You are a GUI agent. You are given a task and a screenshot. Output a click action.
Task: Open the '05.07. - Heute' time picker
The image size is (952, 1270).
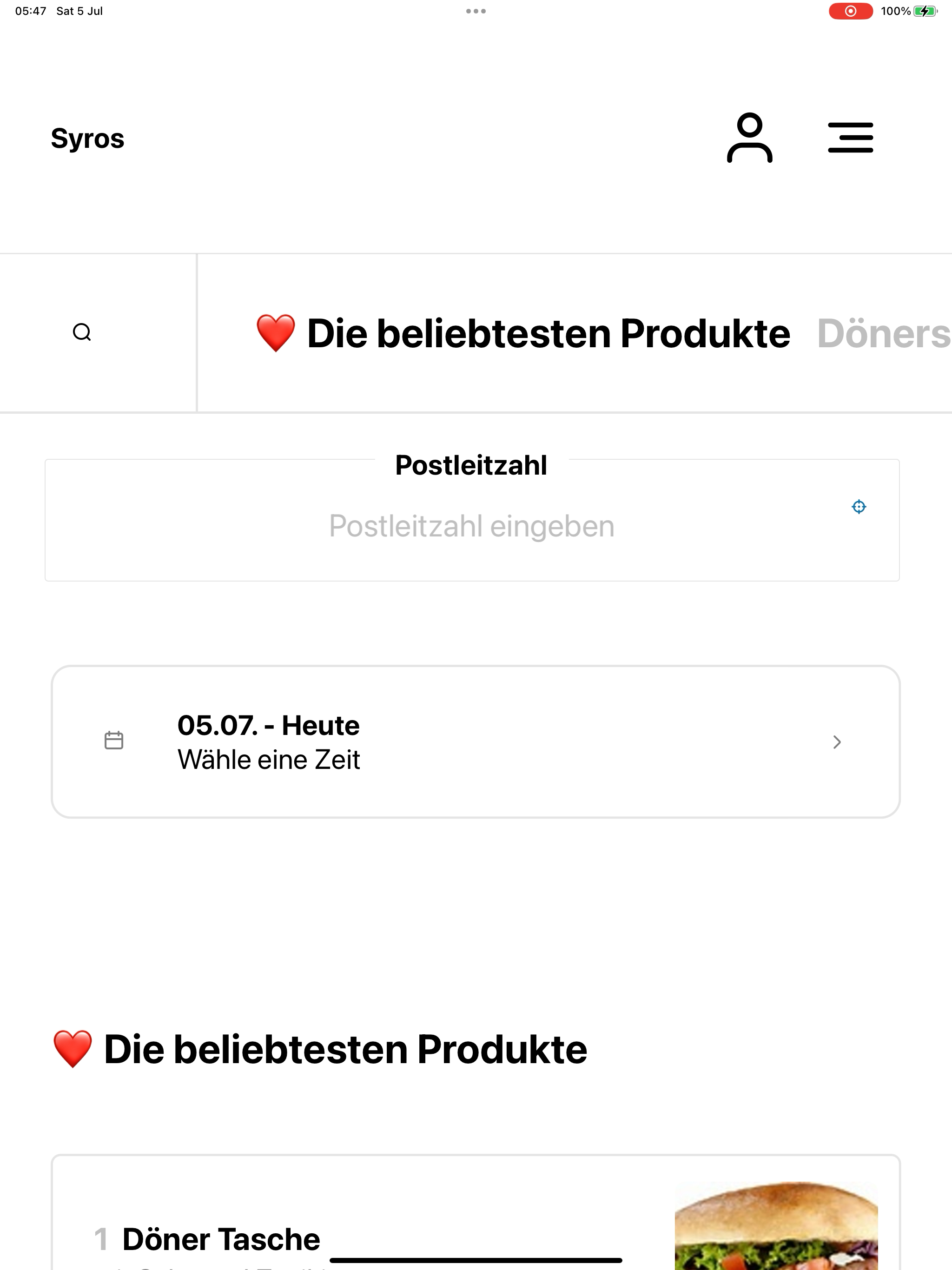click(476, 742)
